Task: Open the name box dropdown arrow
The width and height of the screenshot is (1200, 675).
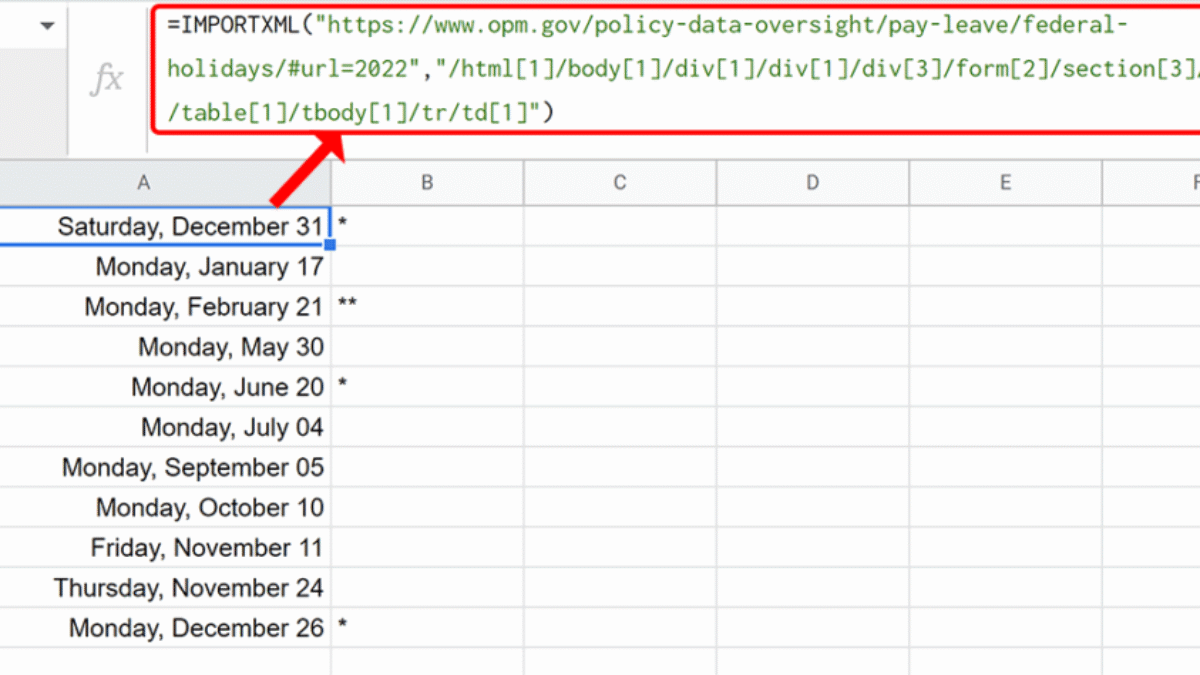Action: tap(47, 25)
